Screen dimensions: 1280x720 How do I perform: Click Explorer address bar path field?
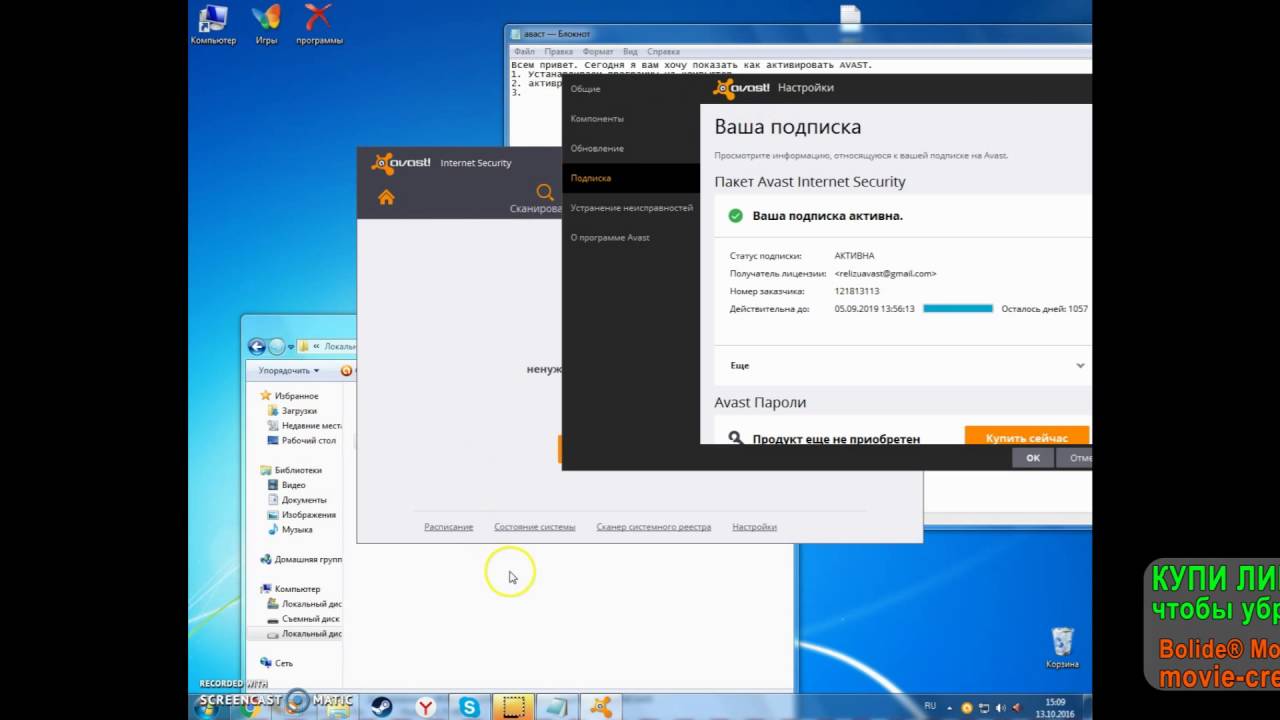[326, 346]
